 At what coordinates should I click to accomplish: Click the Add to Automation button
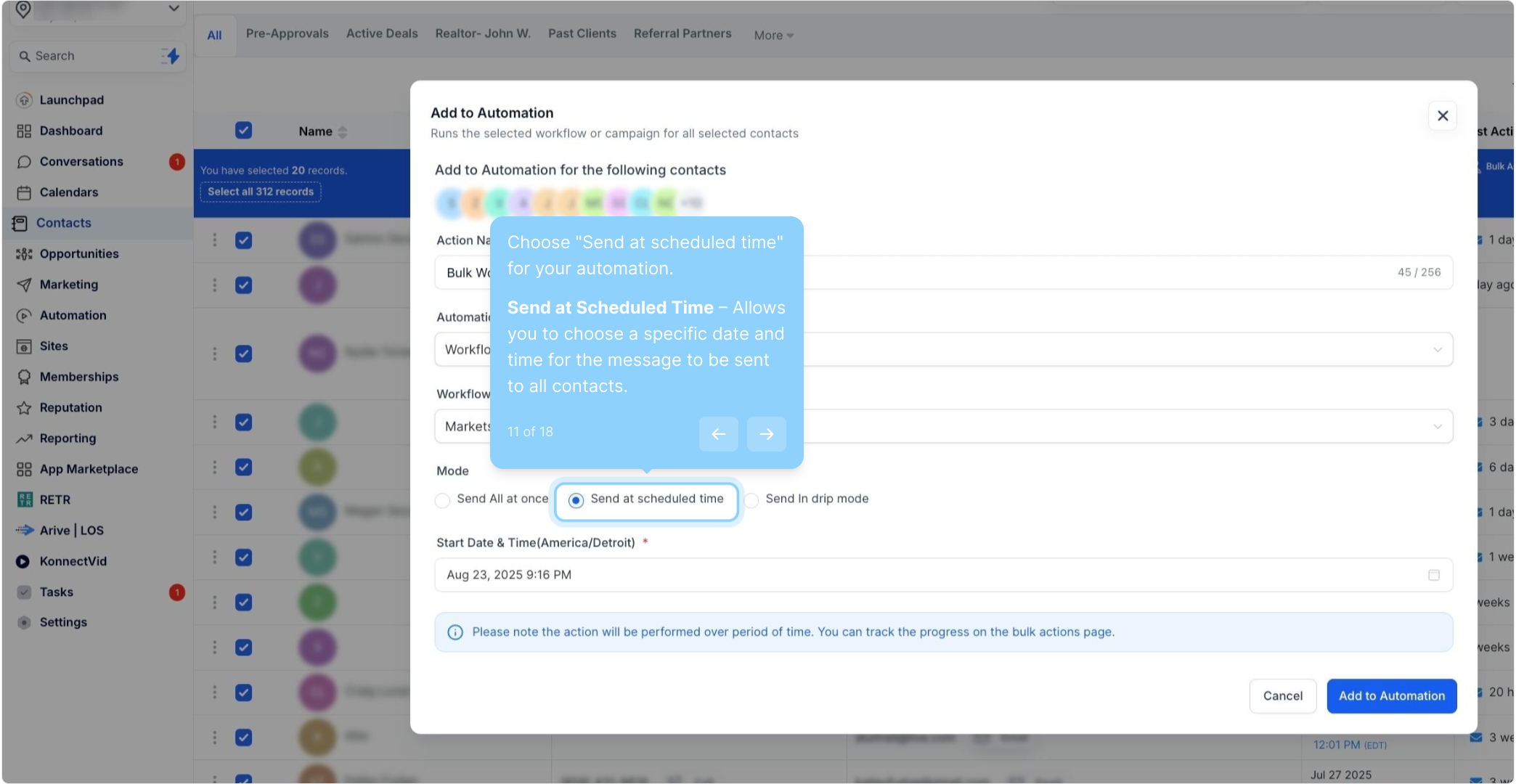coord(1391,695)
